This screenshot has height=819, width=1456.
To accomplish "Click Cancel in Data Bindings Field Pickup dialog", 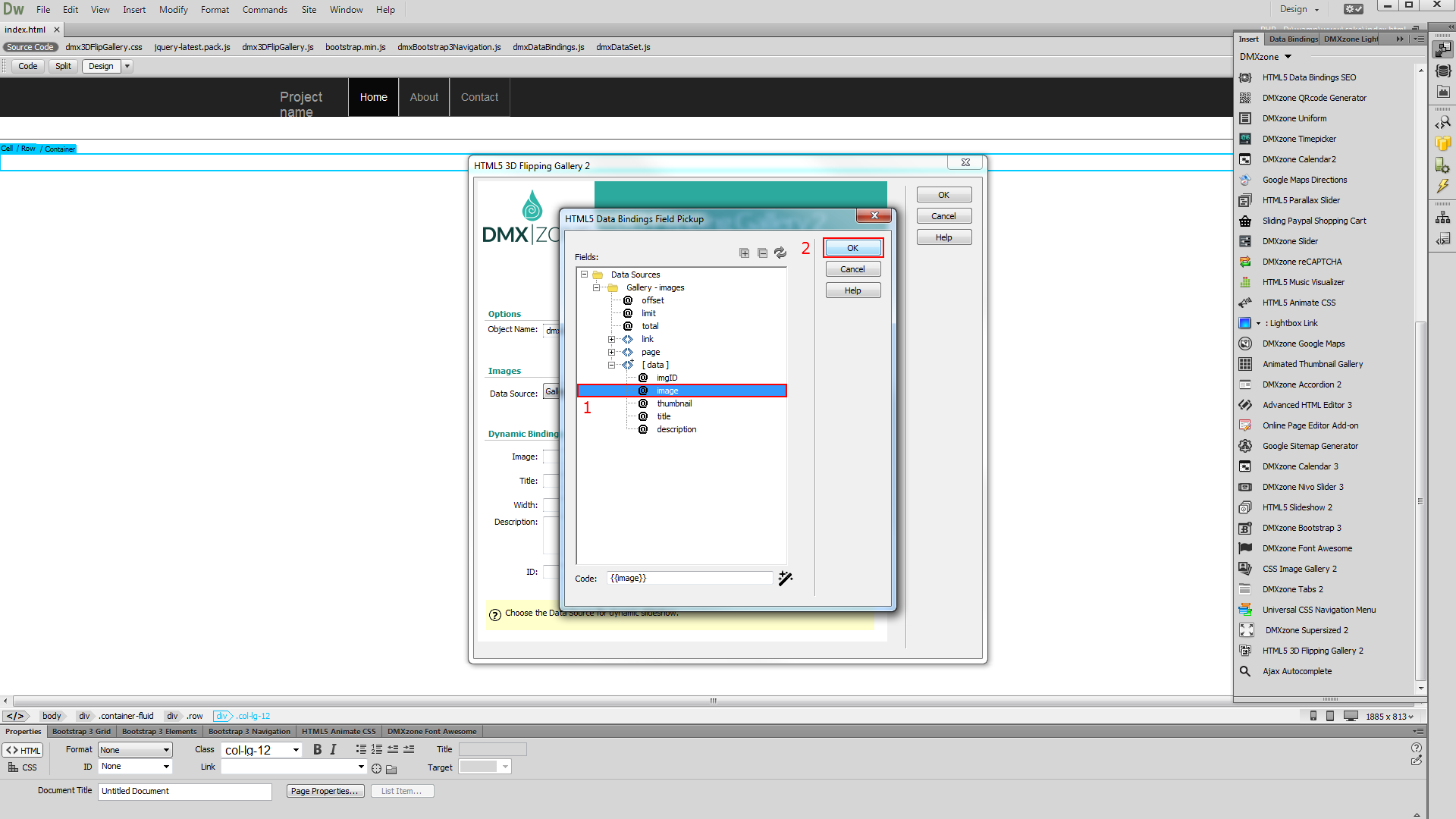I will [x=852, y=269].
